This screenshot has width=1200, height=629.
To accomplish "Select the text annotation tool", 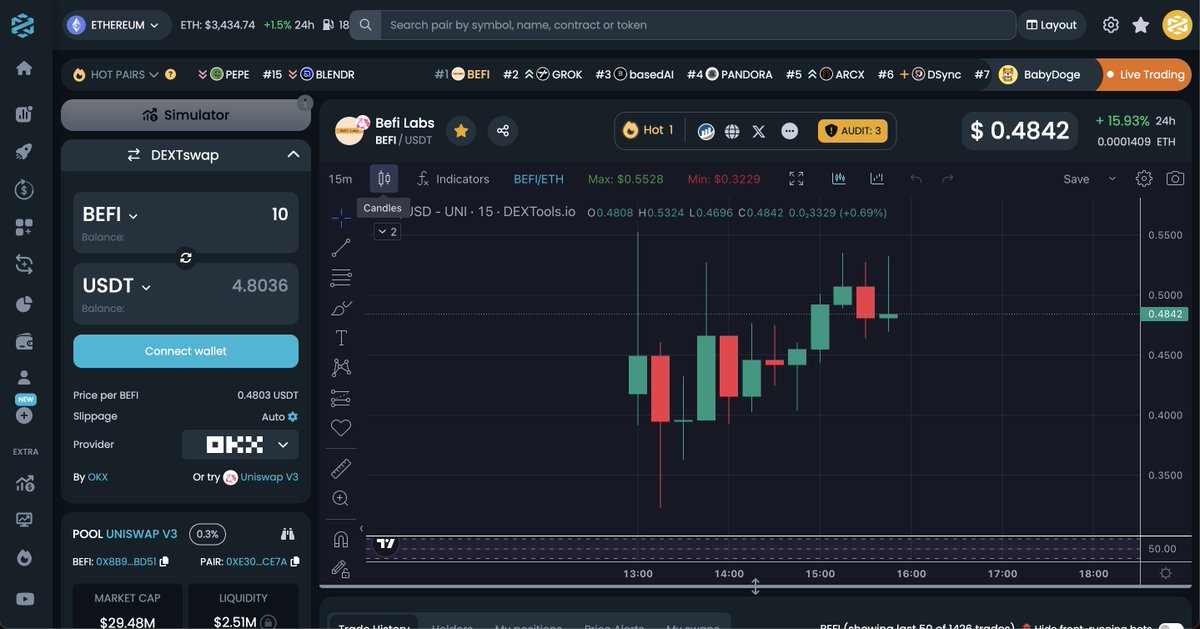I will [x=341, y=337].
